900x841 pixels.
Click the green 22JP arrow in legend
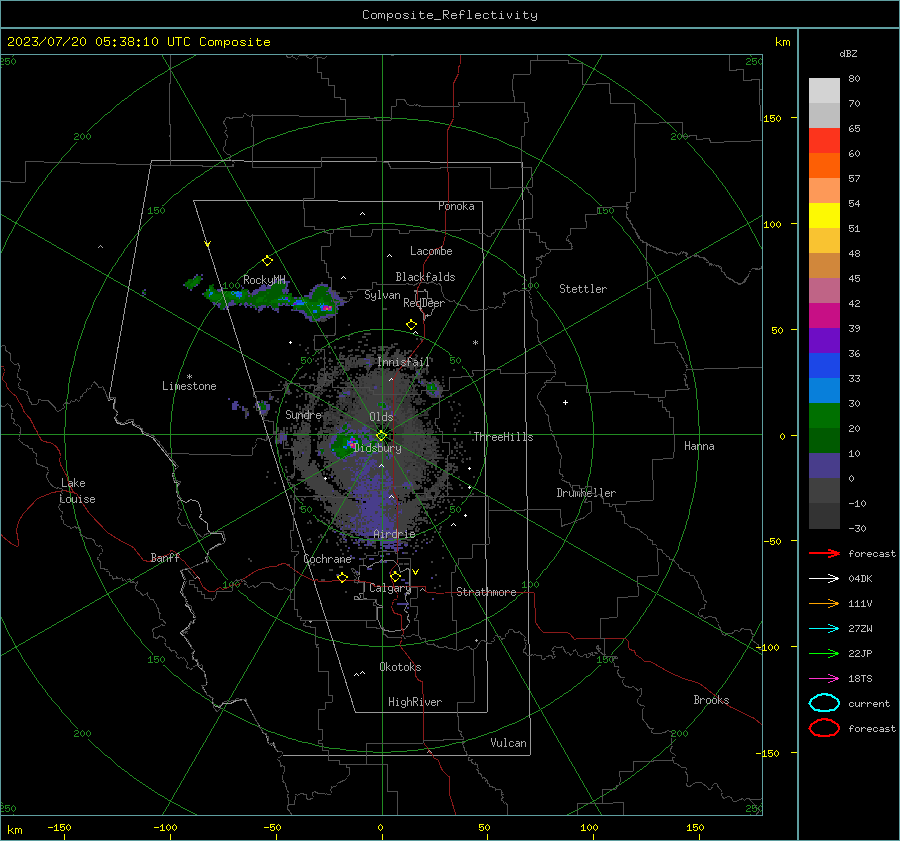[x=824, y=653]
